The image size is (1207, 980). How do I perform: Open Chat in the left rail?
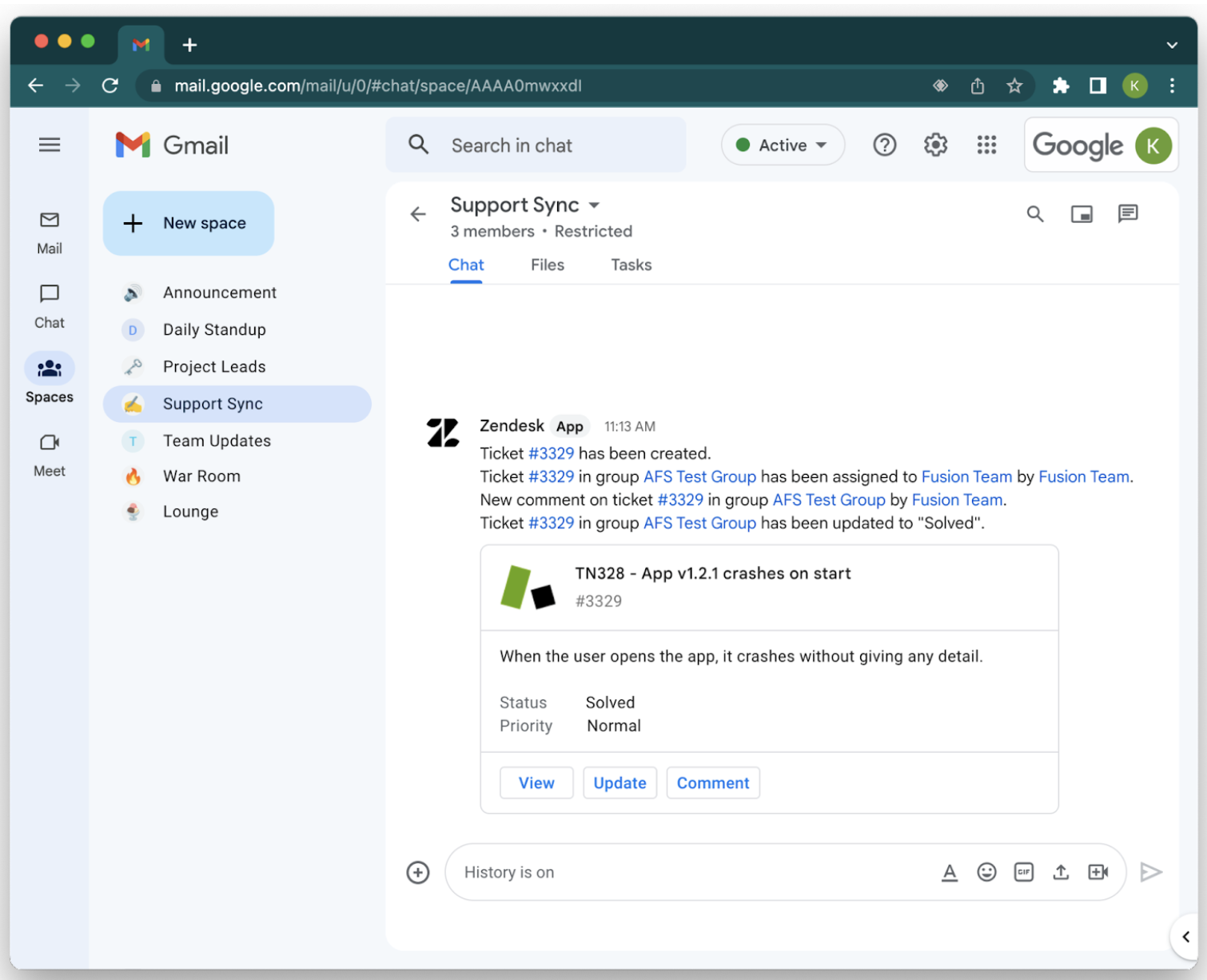(x=50, y=306)
